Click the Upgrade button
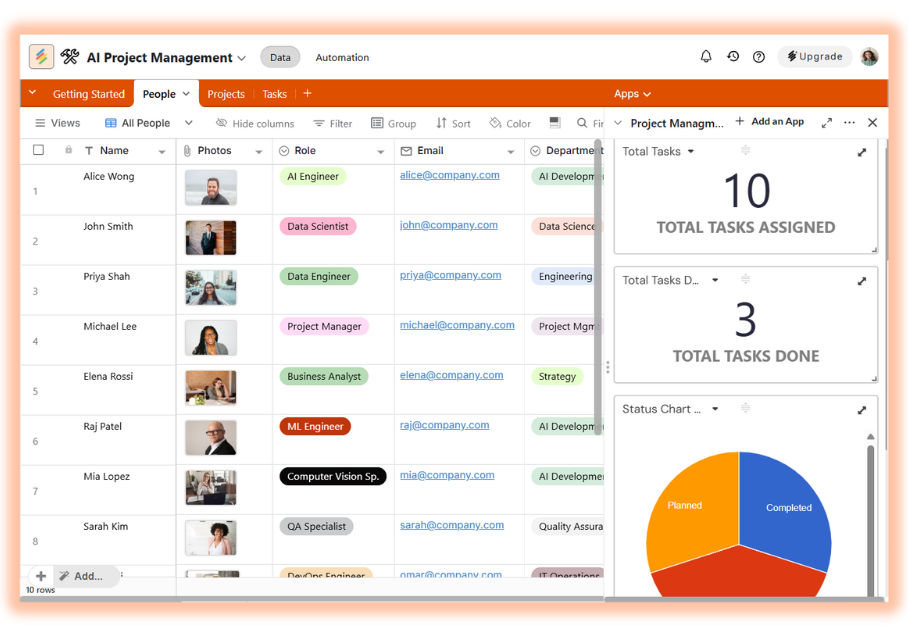908x637 pixels. coord(814,57)
